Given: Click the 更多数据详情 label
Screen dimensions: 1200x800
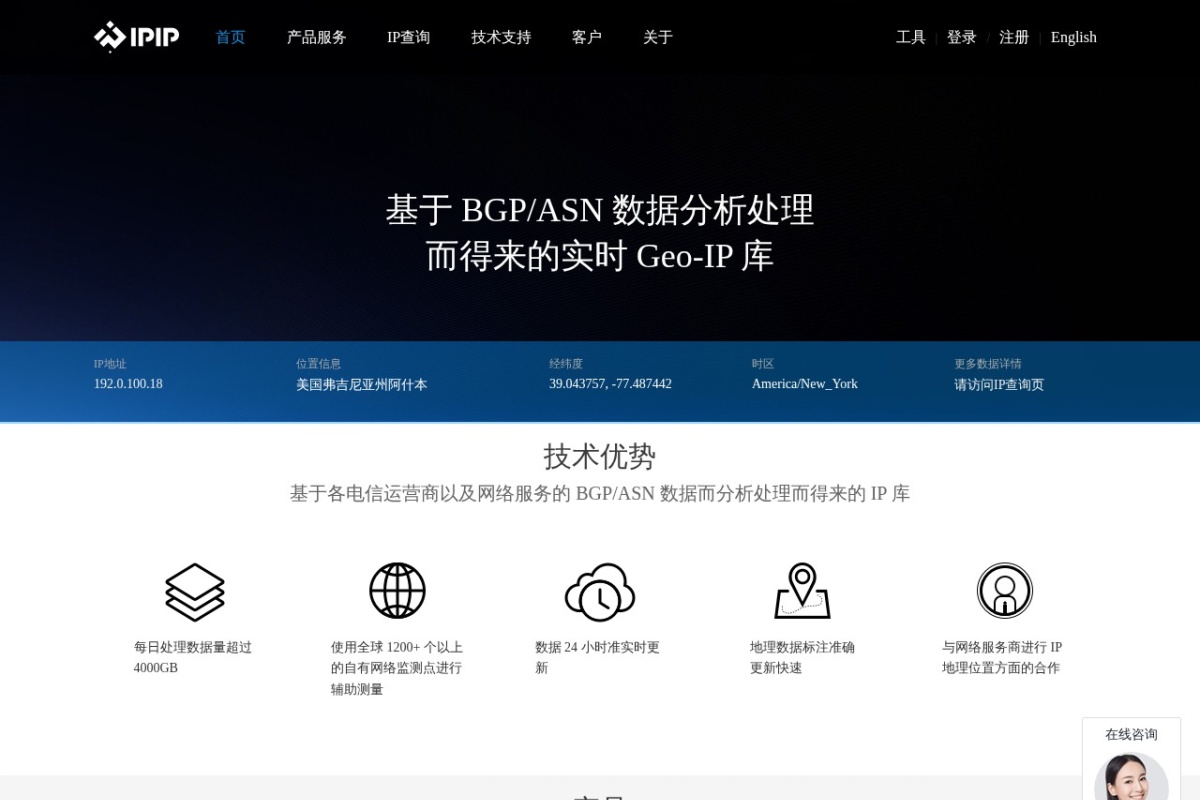Looking at the screenshot, I should [988, 364].
